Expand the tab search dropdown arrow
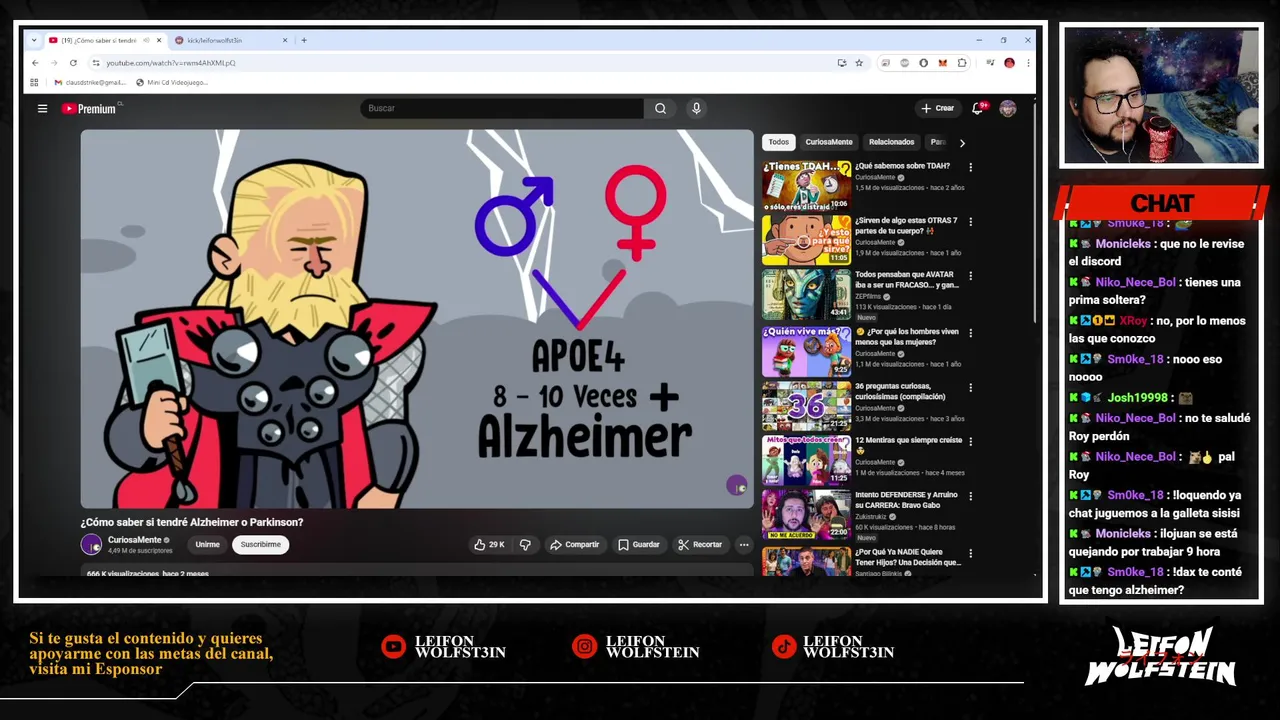This screenshot has height=720, width=1280. [x=34, y=40]
